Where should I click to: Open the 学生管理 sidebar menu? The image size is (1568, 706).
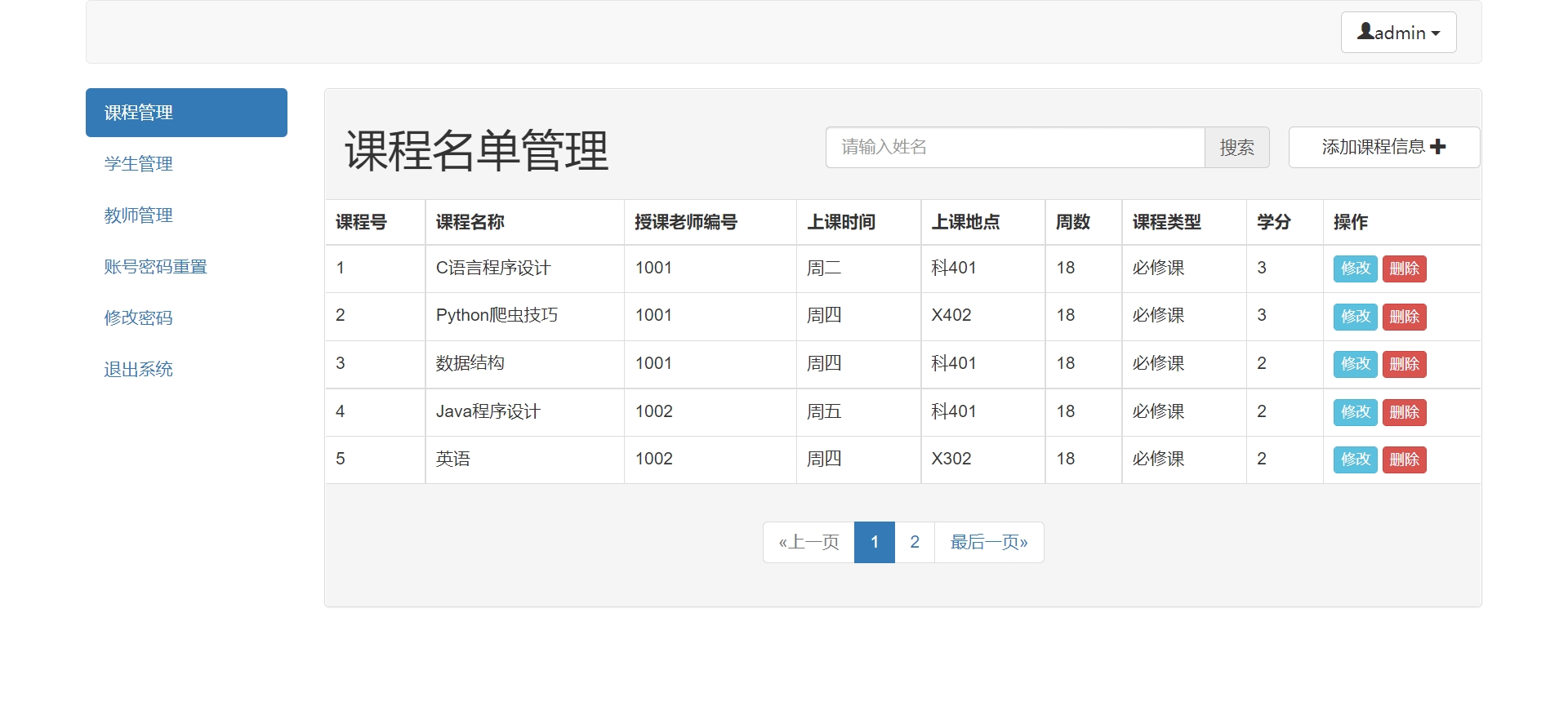coord(139,164)
